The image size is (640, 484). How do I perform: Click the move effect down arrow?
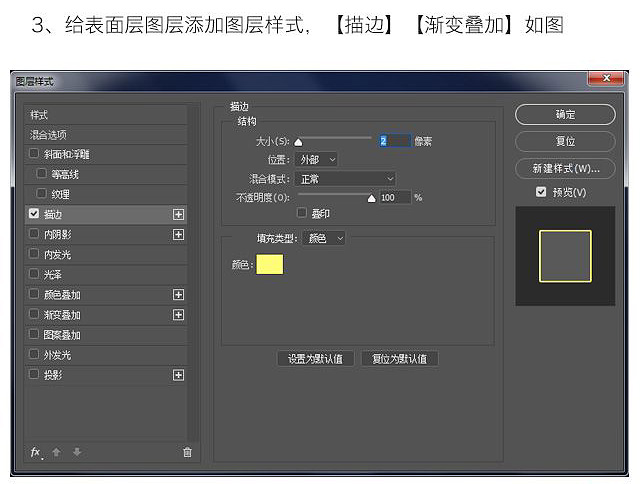pos(77,452)
